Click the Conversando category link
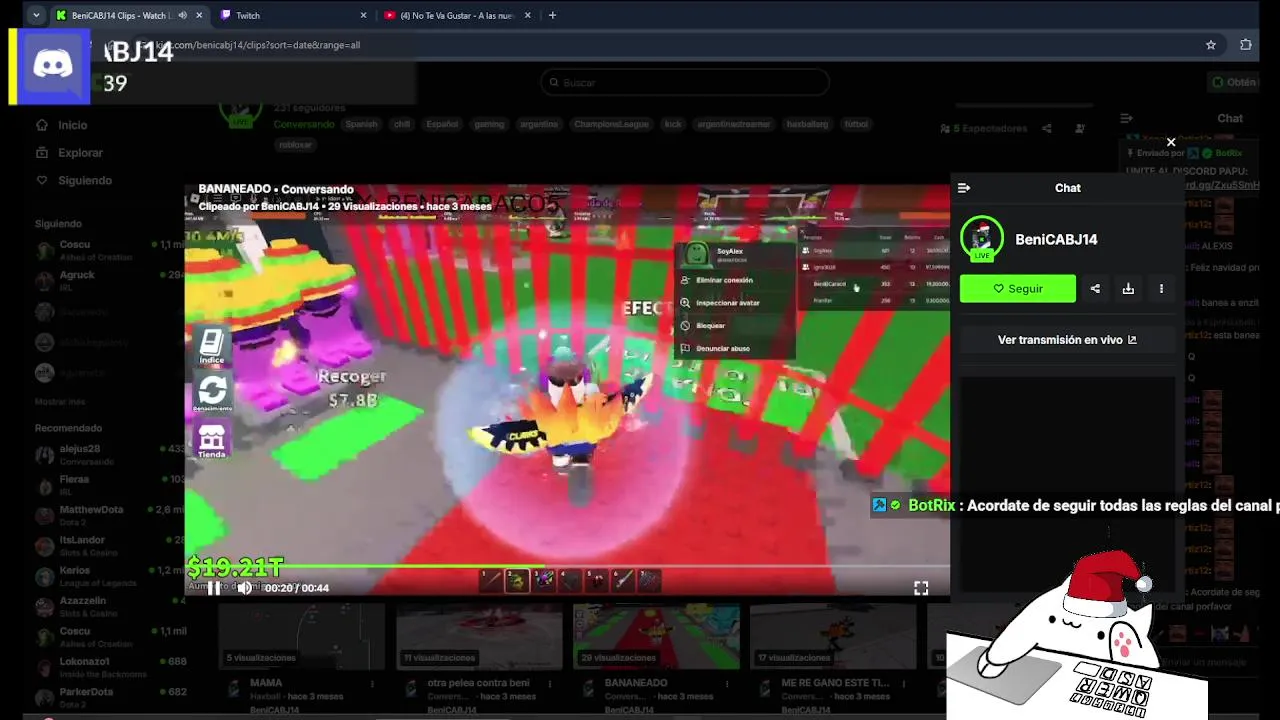 click(304, 124)
